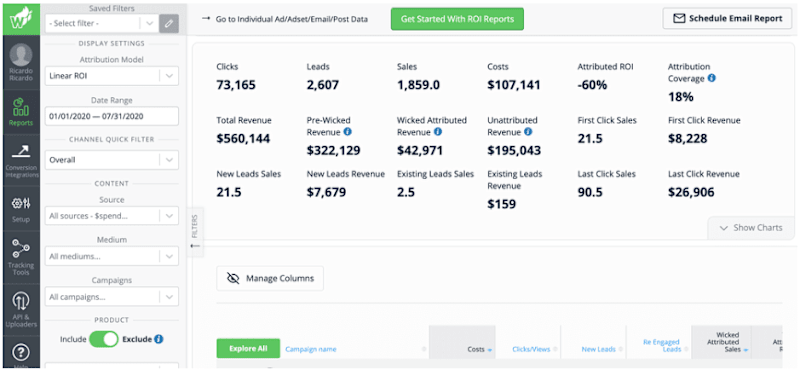Collapse the Filters panel arrow tab
Viewport: 800px width, 370px height.
(x=195, y=232)
